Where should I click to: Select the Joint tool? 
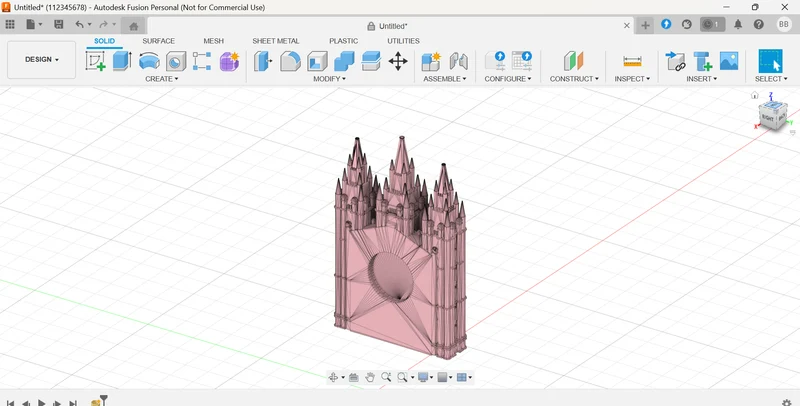tap(459, 61)
